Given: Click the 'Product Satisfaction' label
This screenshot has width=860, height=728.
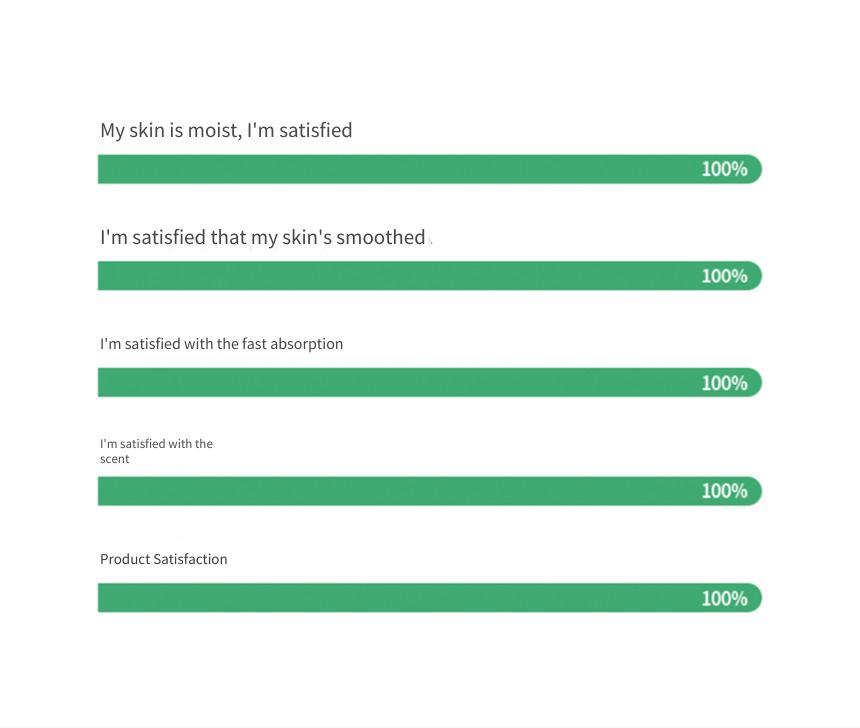Looking at the screenshot, I should (163, 559).
